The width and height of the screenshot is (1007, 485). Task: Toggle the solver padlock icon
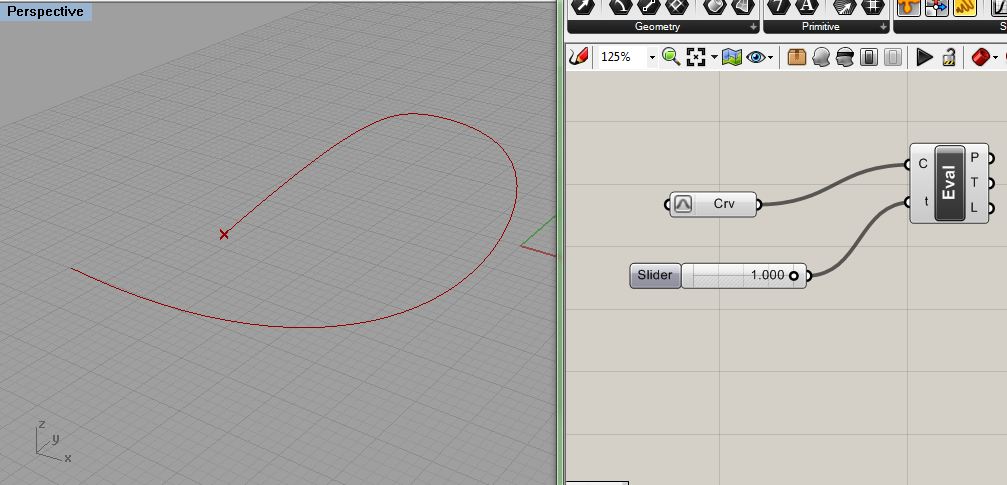point(948,57)
